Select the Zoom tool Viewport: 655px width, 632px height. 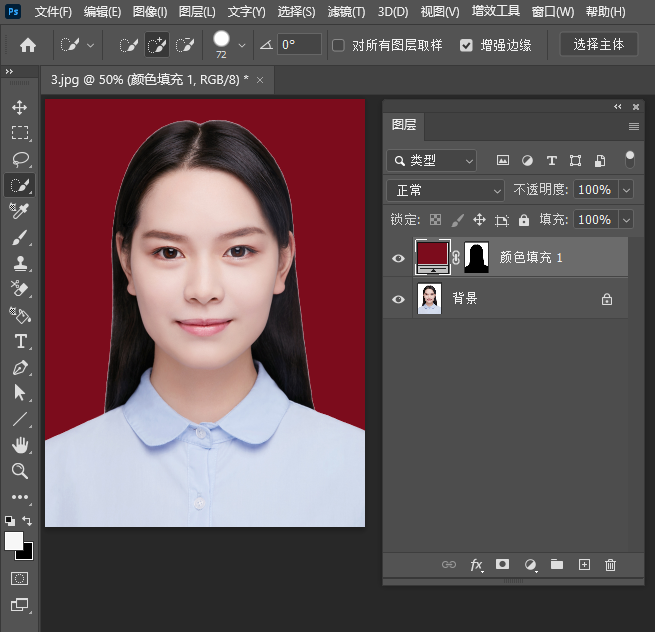point(20,471)
